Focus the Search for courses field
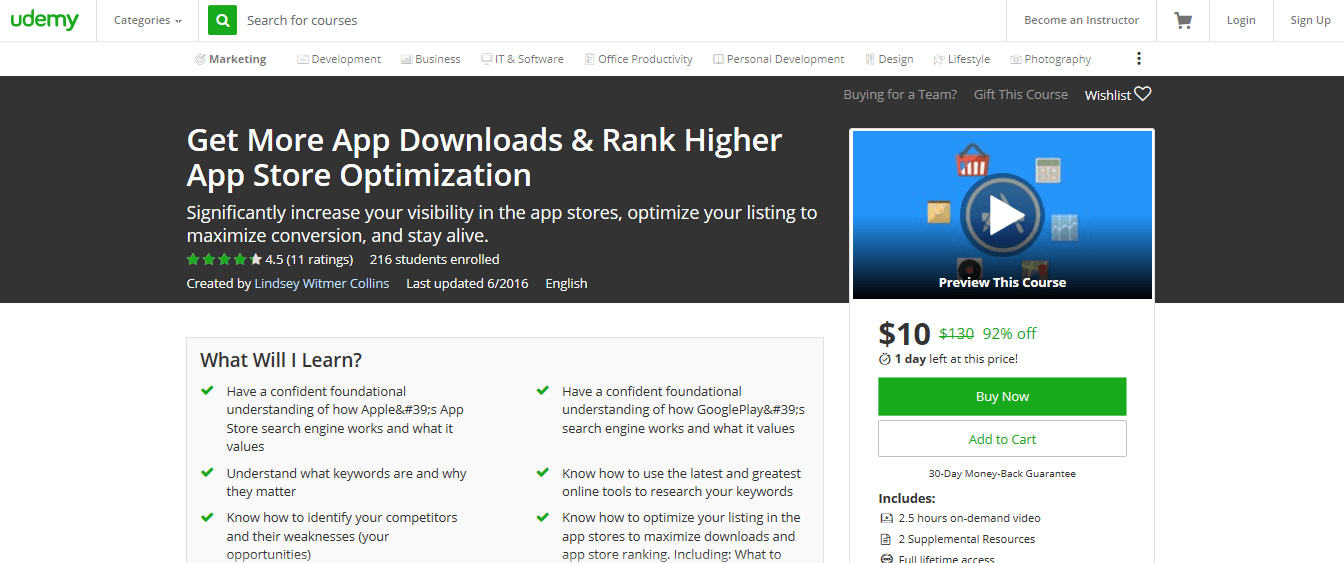 pos(620,20)
